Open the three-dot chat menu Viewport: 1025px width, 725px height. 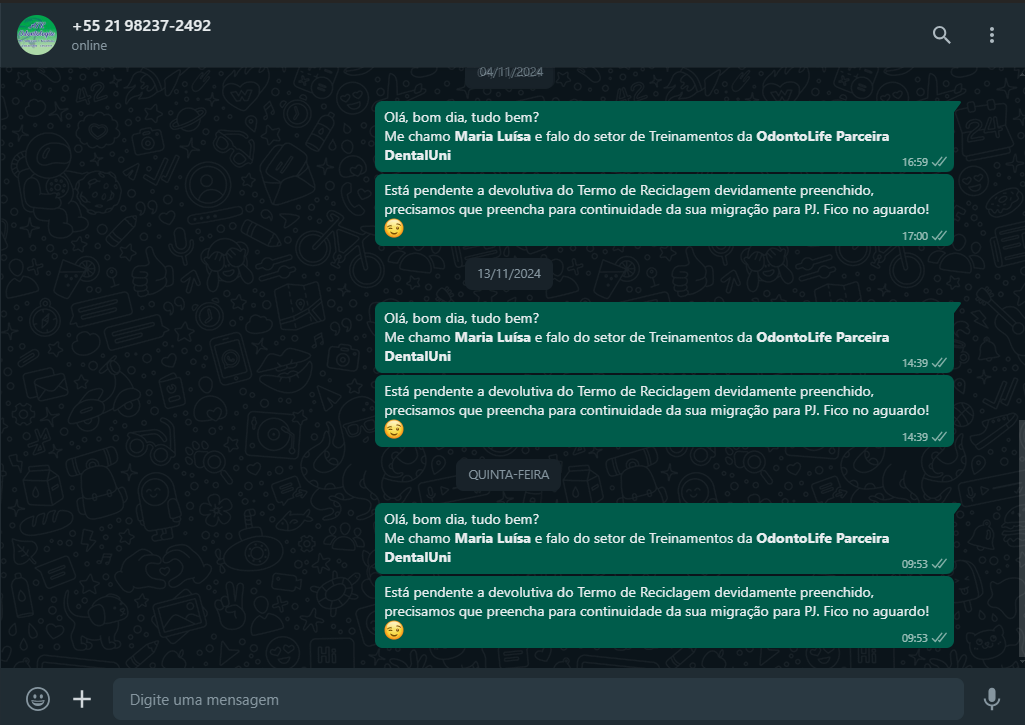[x=992, y=35]
